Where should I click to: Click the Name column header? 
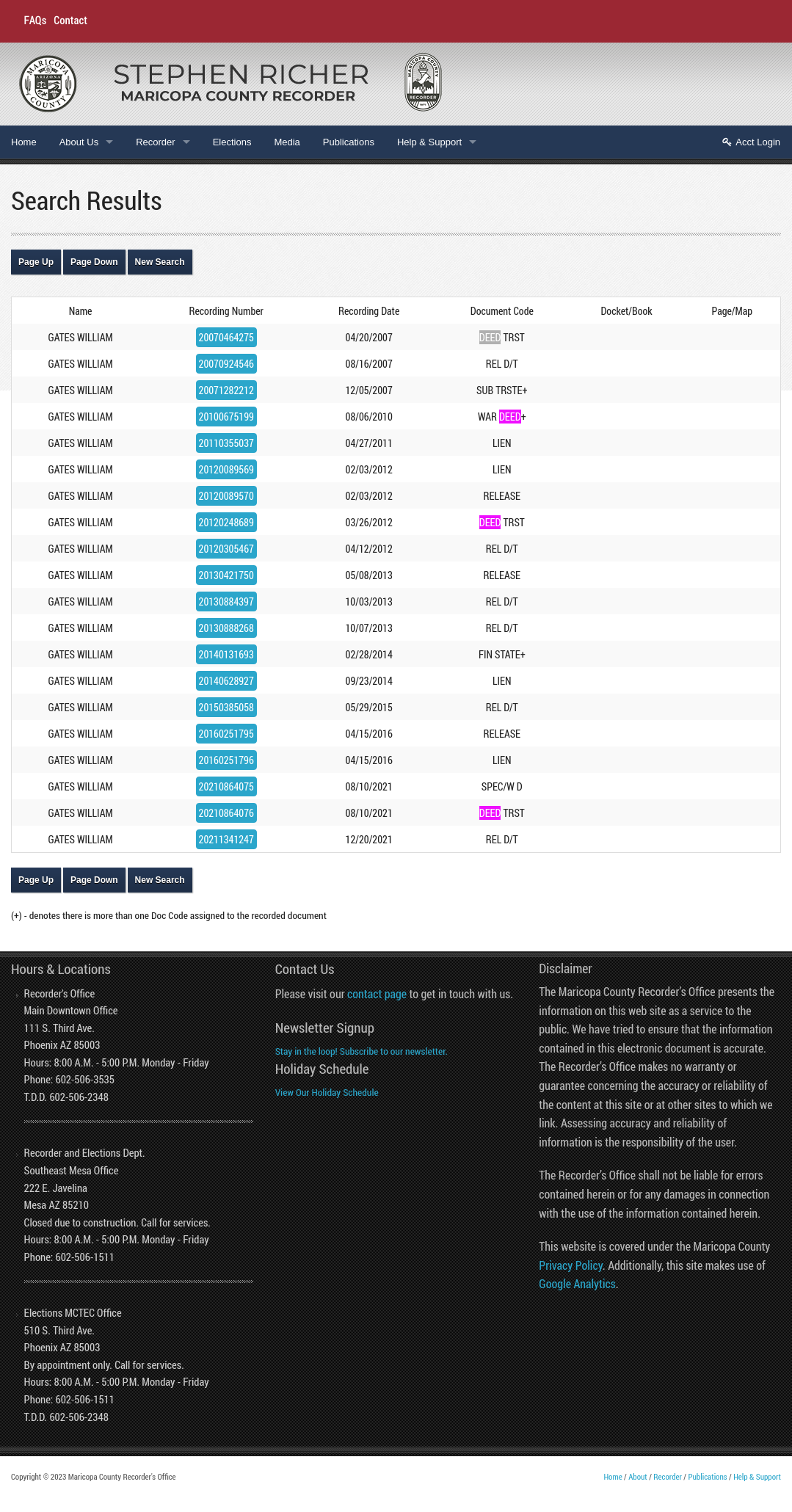click(81, 311)
